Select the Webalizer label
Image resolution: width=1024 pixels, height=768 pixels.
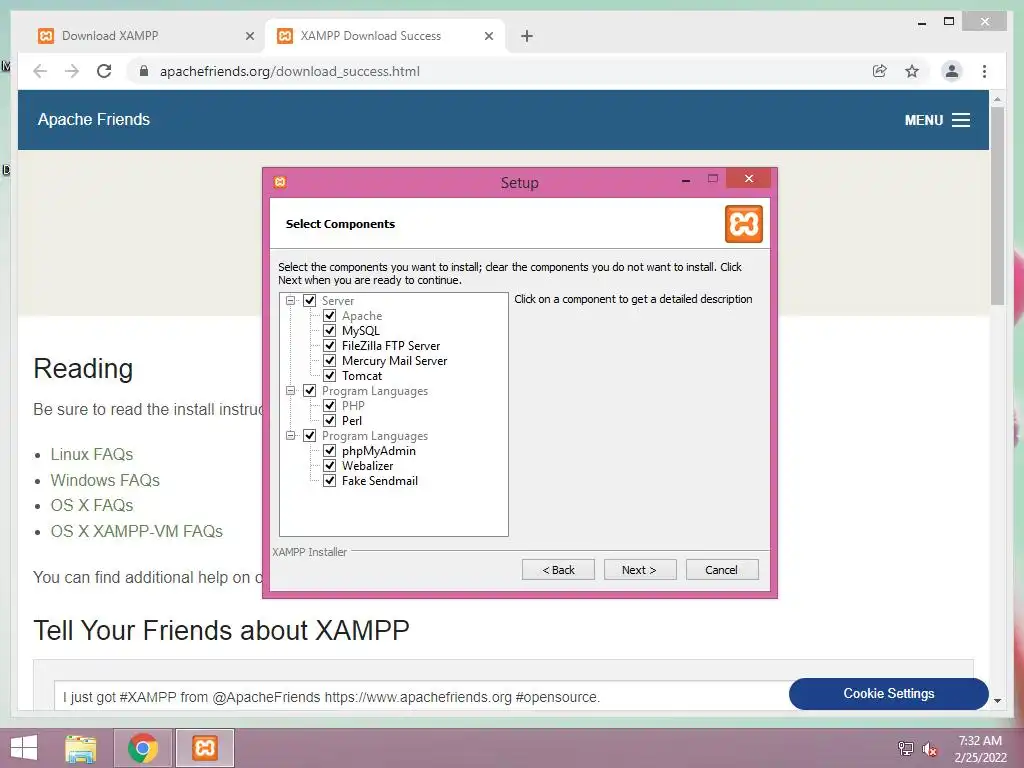pyautogui.click(x=368, y=466)
